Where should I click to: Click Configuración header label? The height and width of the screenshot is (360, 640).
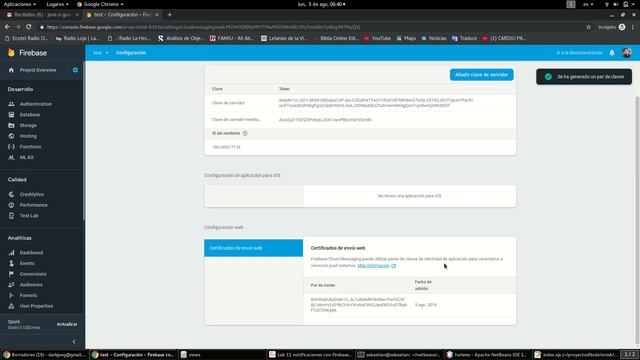pyautogui.click(x=131, y=53)
